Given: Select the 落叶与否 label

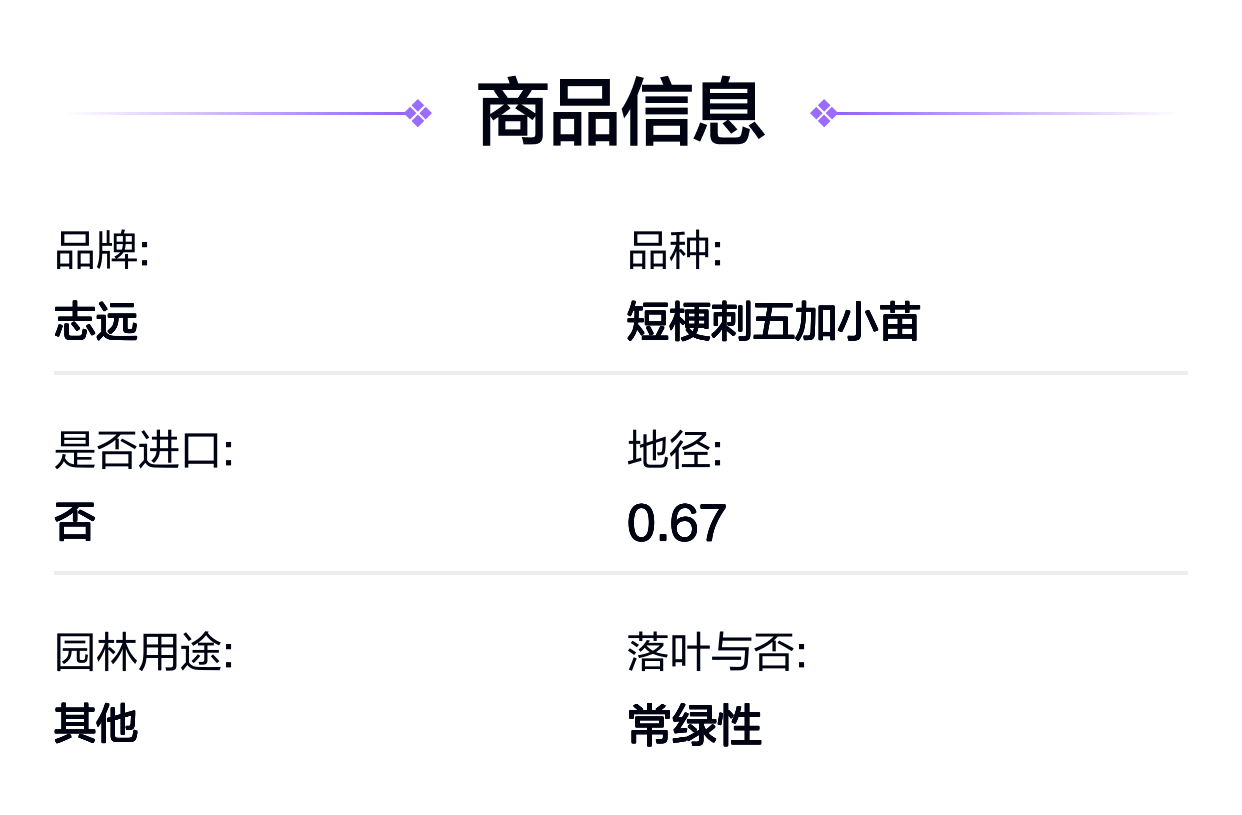Looking at the screenshot, I should point(717,653).
